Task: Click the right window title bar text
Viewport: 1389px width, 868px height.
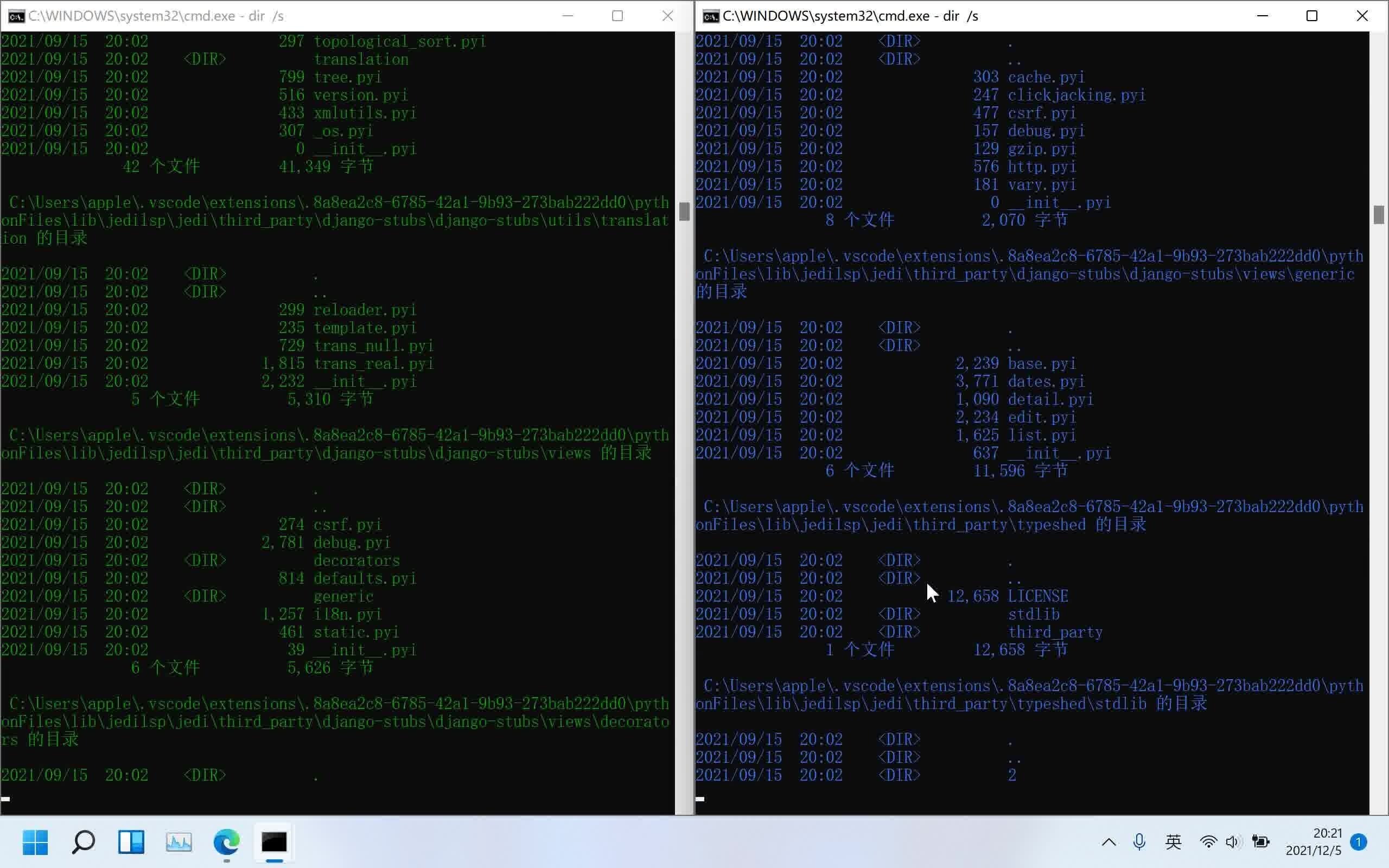Action: click(x=851, y=16)
